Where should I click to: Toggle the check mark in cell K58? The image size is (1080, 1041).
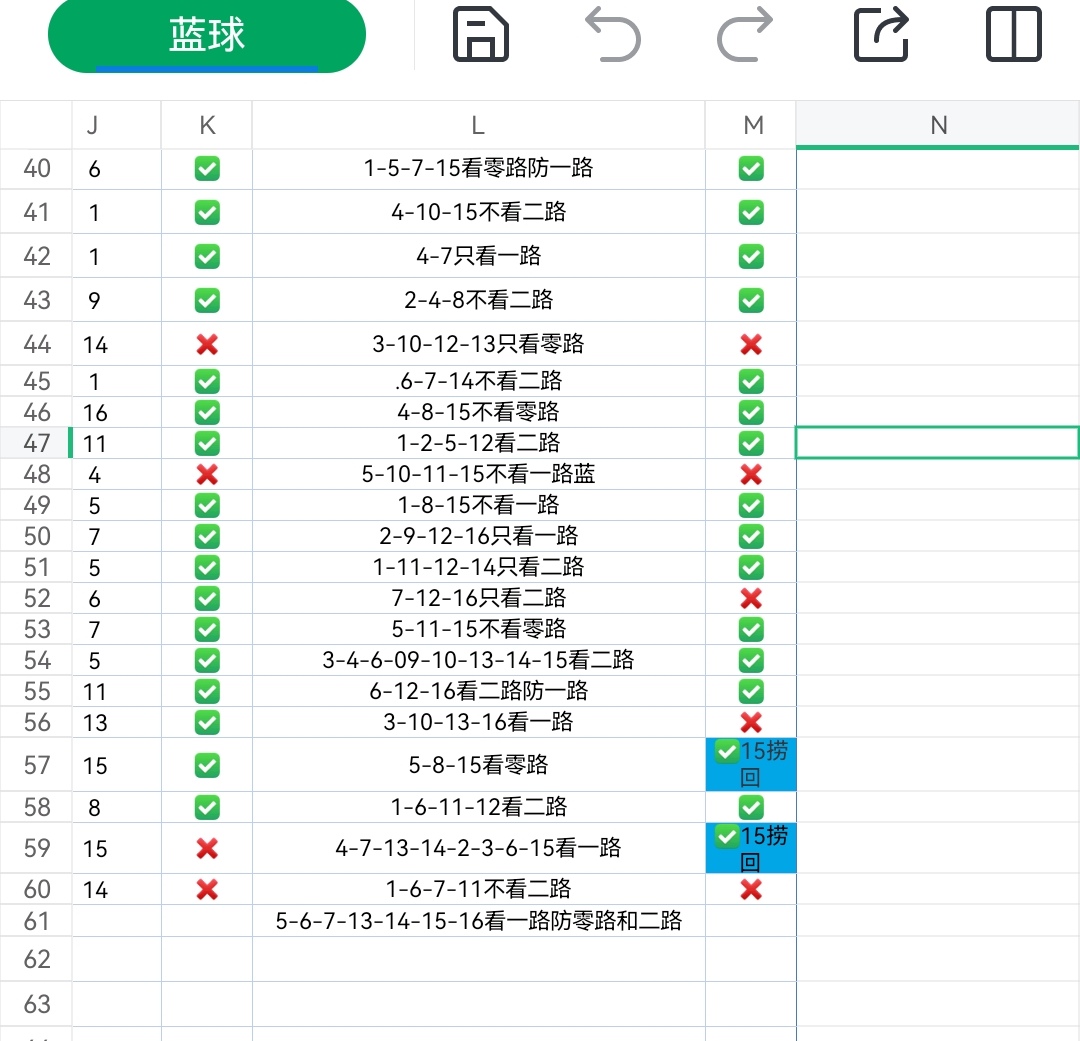(x=206, y=807)
